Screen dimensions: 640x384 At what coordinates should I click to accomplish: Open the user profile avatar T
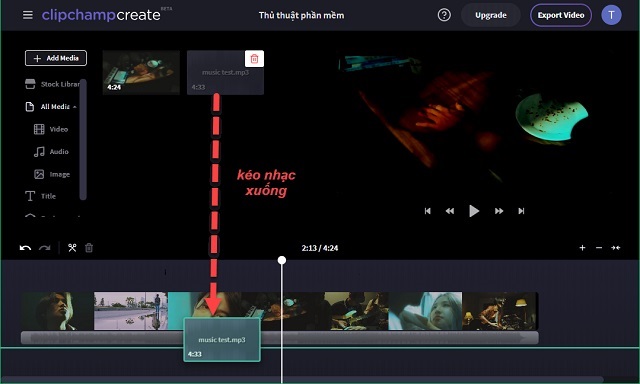pyautogui.click(x=611, y=15)
